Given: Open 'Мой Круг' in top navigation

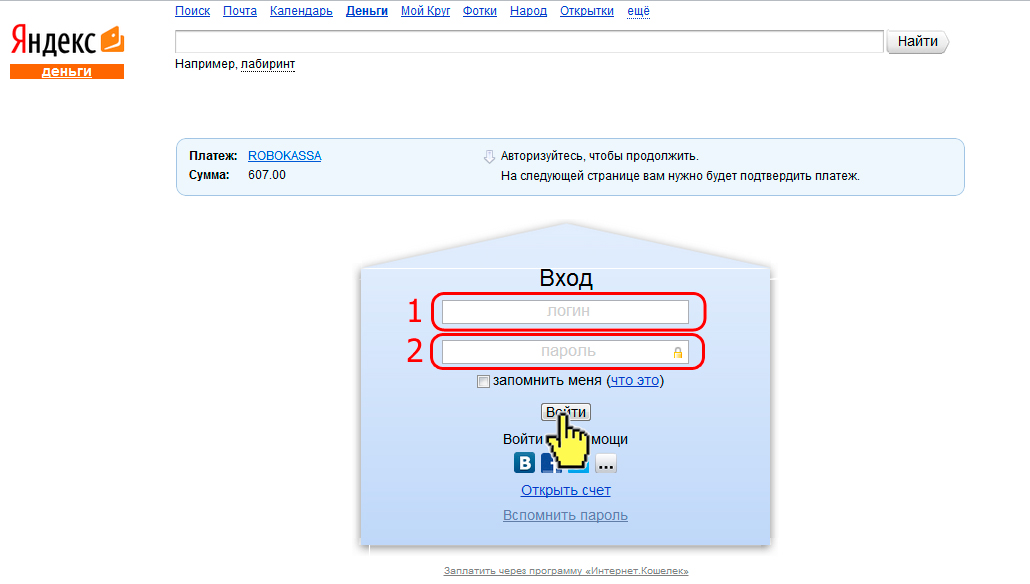Looking at the screenshot, I should pos(425,11).
